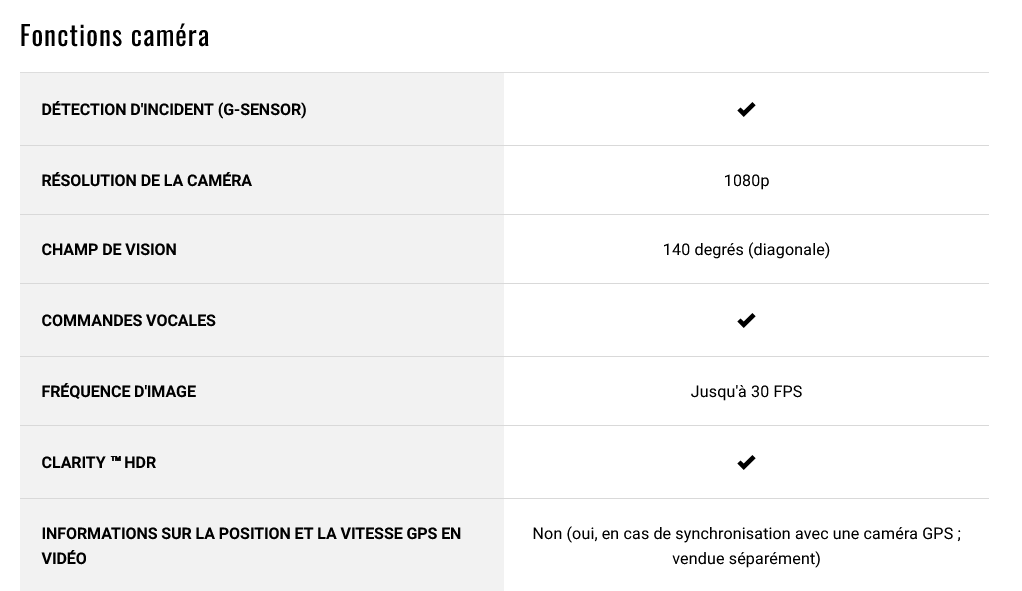Viewport: 1022px width, 591px height.
Task: Select the synchronisation avec une caméra GPS text
Action: (814, 534)
